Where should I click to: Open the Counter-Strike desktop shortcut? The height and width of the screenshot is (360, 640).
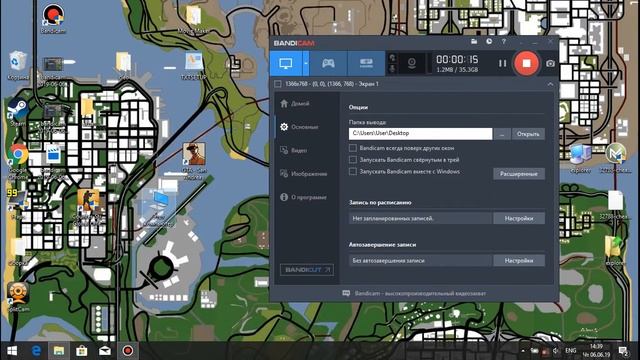click(x=88, y=207)
